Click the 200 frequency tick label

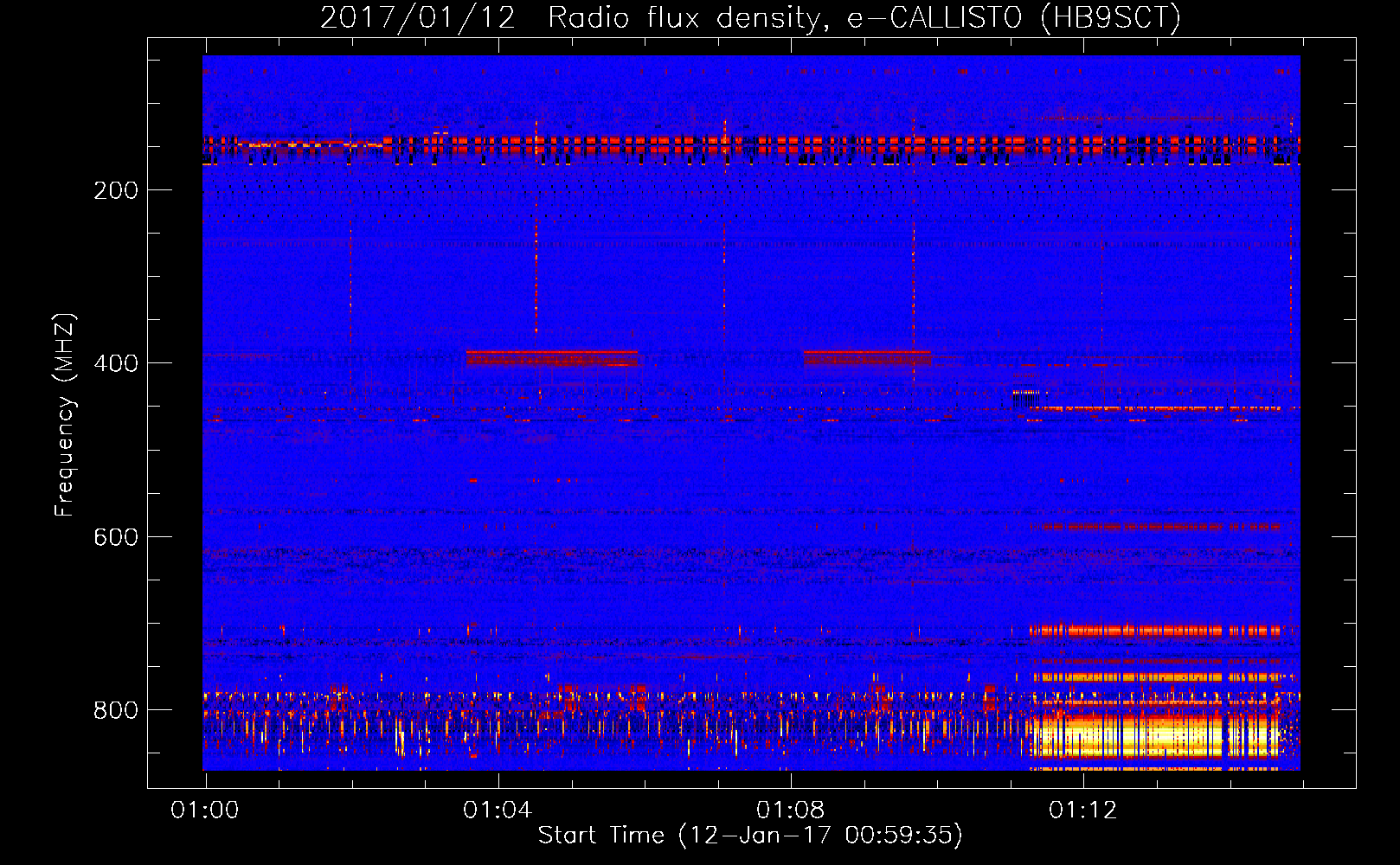coord(116,189)
